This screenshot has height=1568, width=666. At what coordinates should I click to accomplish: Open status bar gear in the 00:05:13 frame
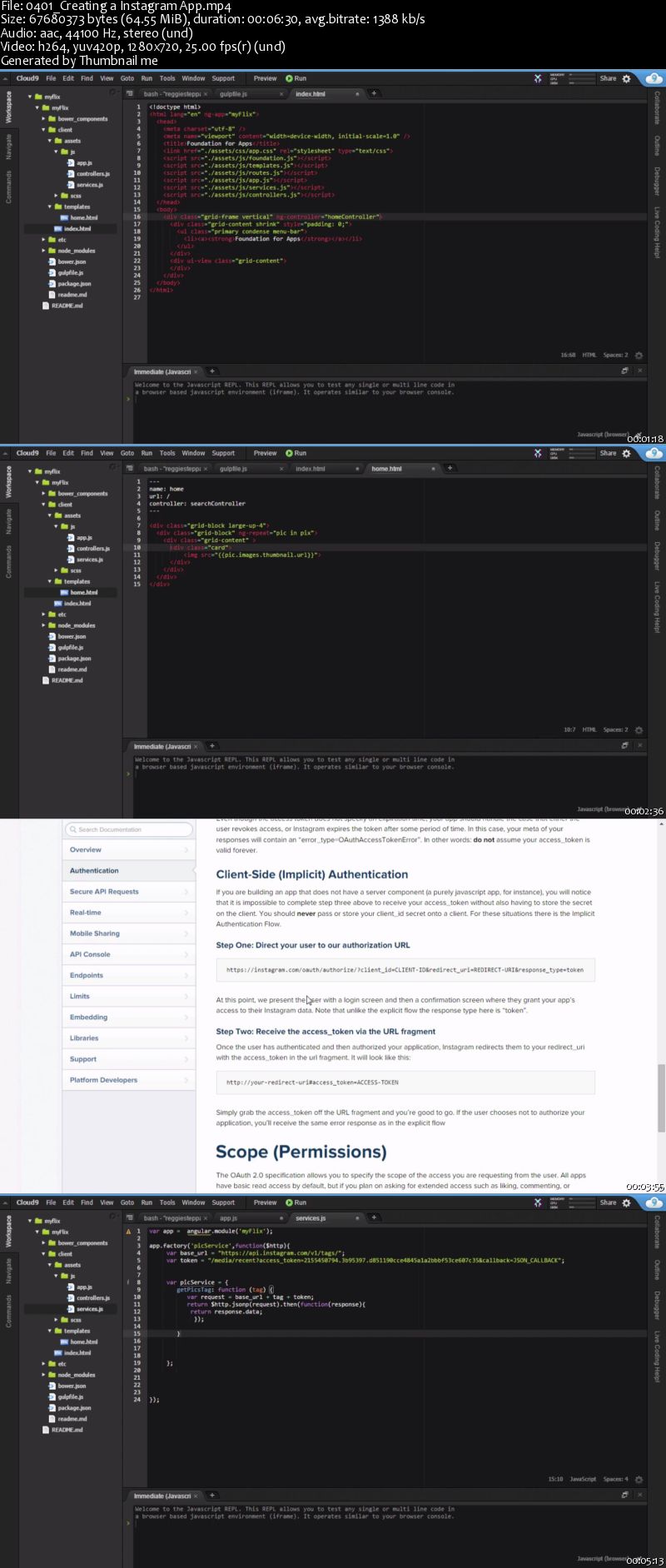tap(639, 1480)
